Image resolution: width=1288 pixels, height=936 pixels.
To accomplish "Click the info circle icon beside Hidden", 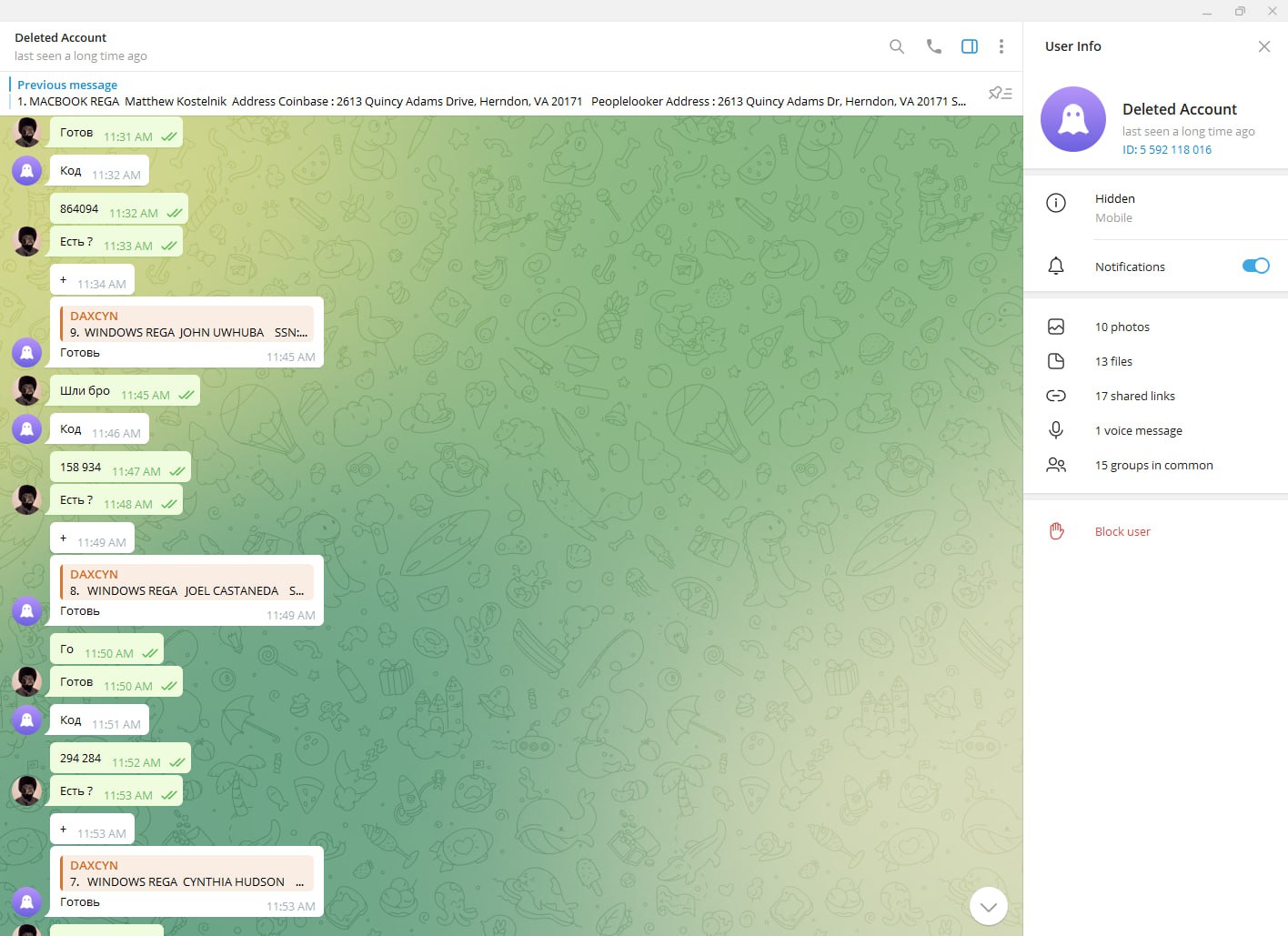I will click(1056, 203).
